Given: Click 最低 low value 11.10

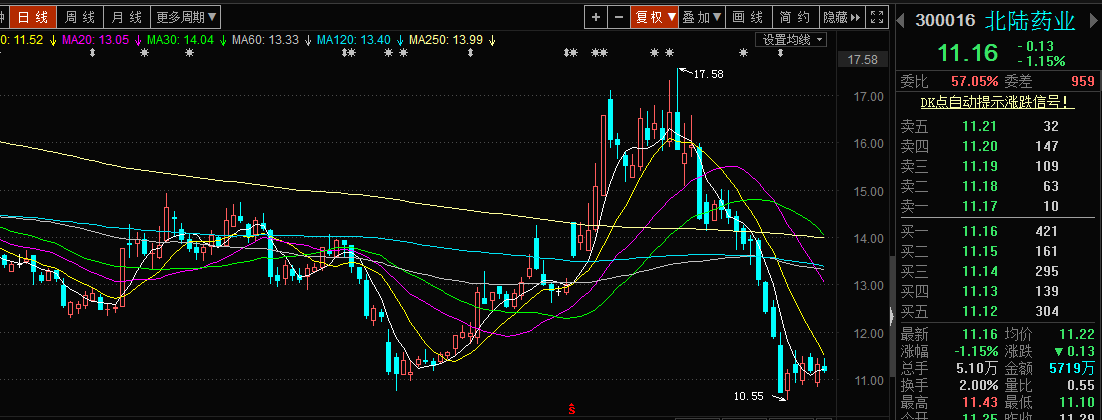Looking at the screenshot, I should click(x=1077, y=402).
